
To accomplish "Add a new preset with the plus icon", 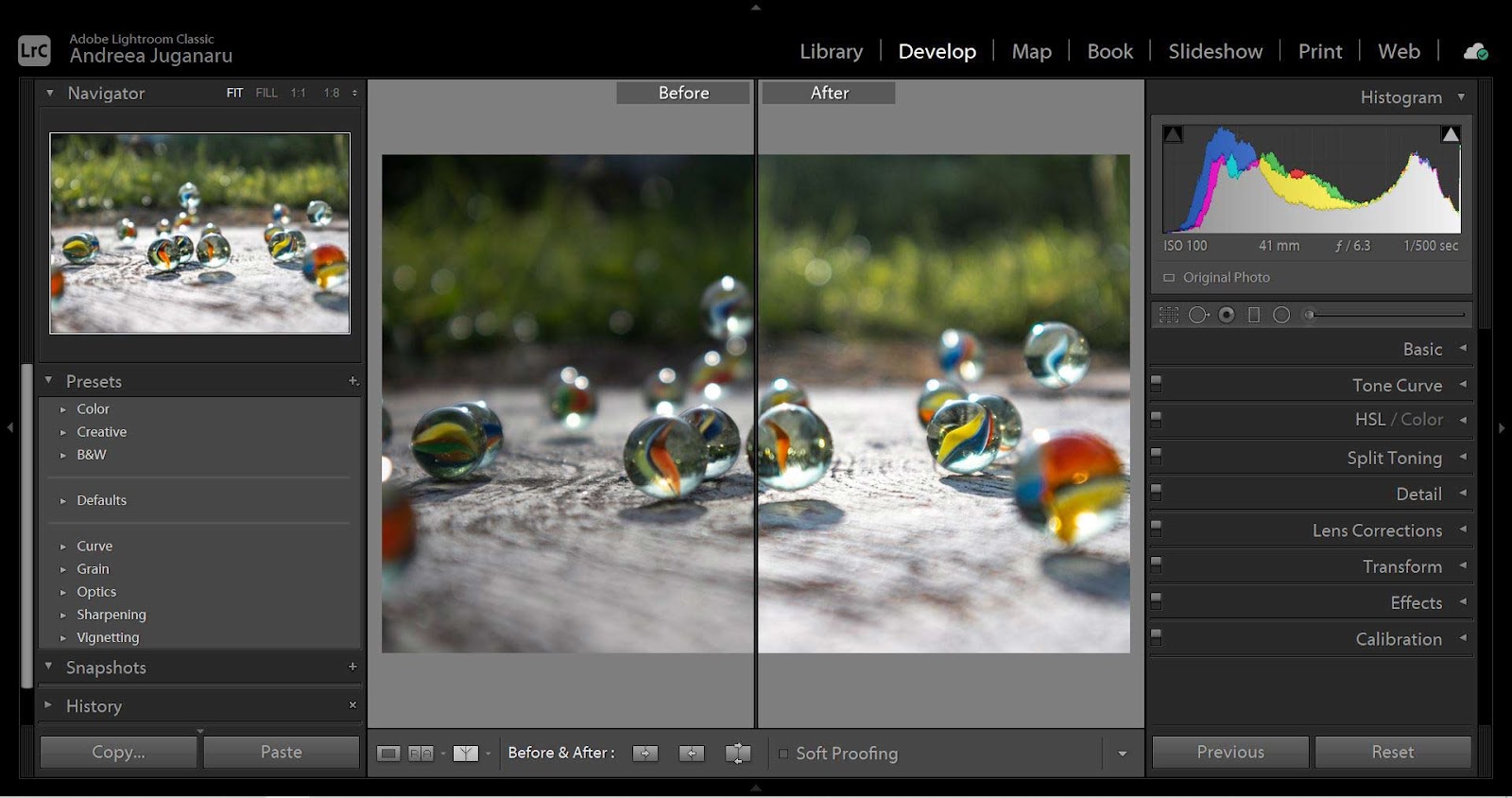I will point(353,381).
